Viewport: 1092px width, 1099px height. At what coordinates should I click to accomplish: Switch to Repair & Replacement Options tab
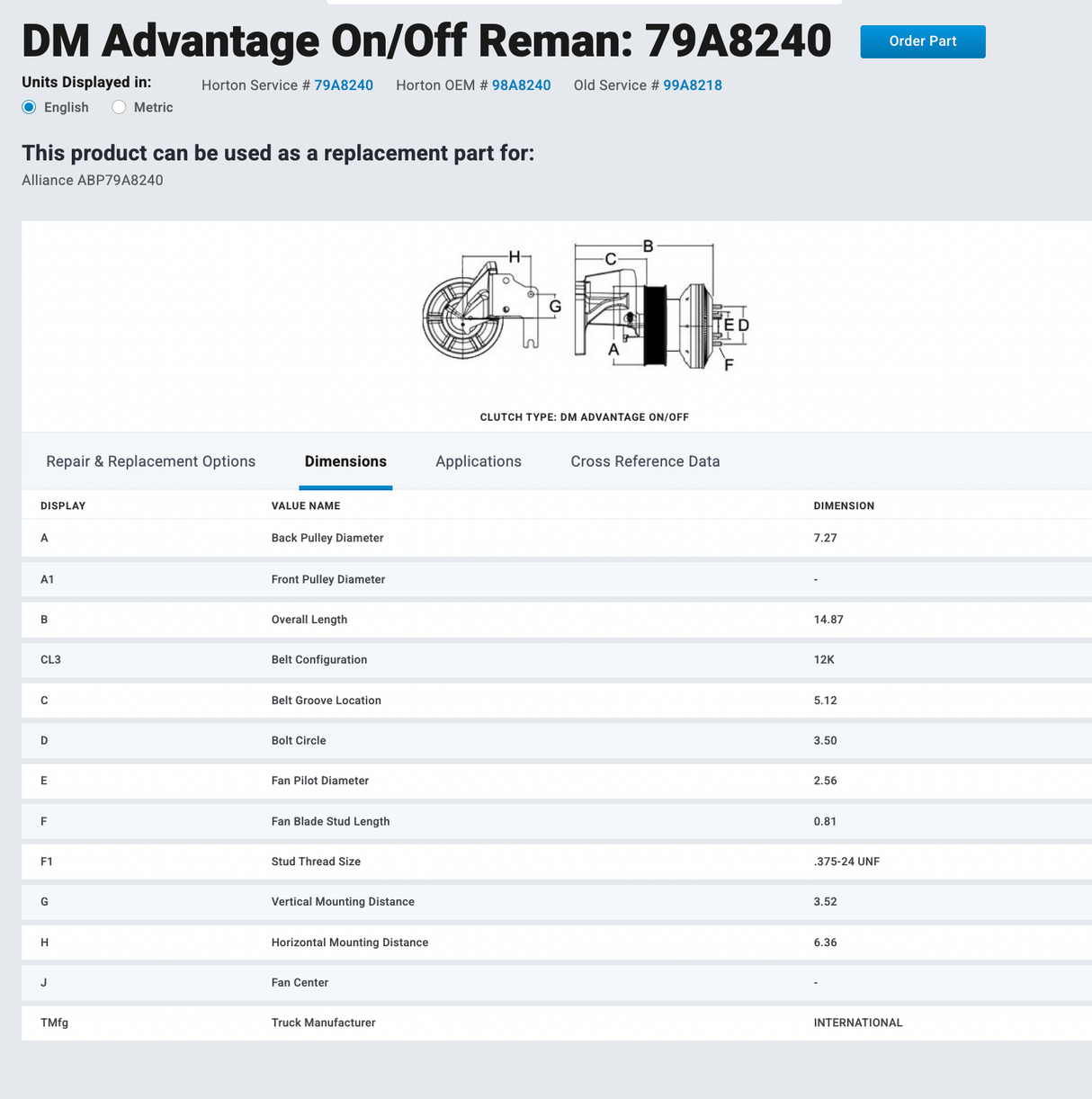151,461
